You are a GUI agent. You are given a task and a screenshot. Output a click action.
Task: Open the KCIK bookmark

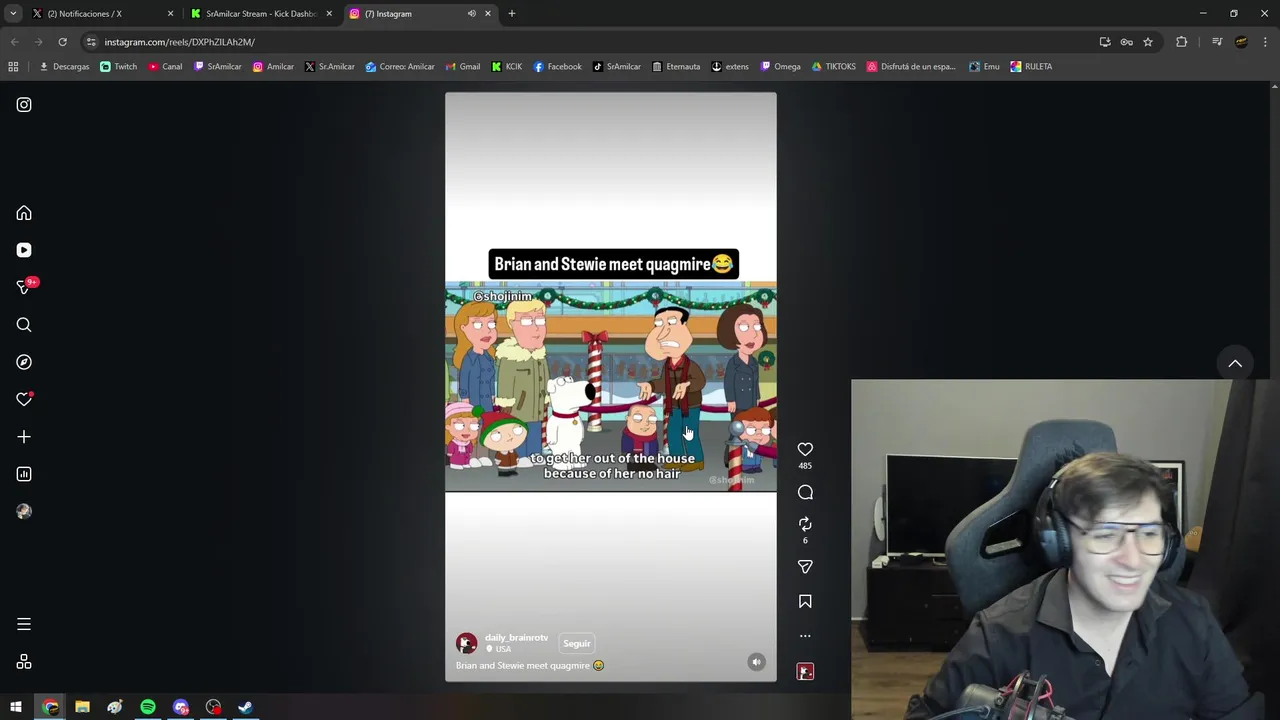coord(506,67)
